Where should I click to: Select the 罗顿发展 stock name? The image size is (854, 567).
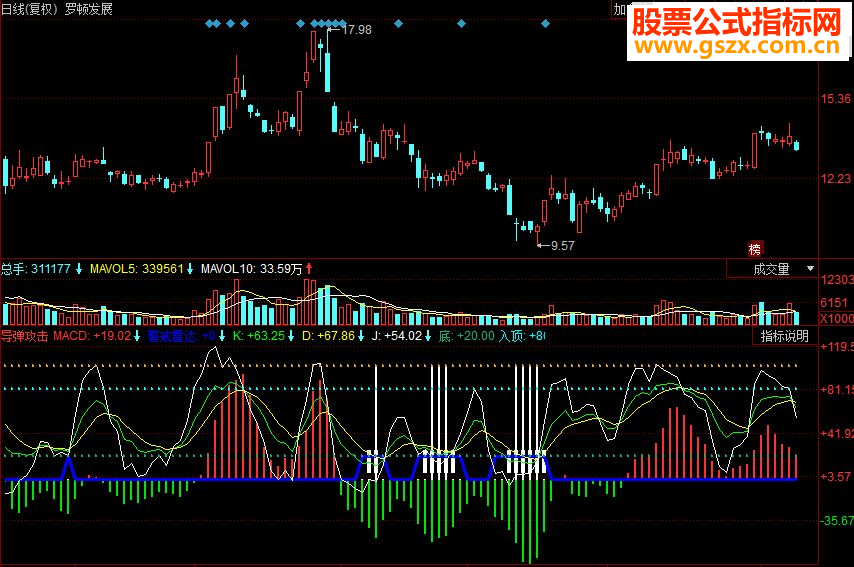coord(88,9)
